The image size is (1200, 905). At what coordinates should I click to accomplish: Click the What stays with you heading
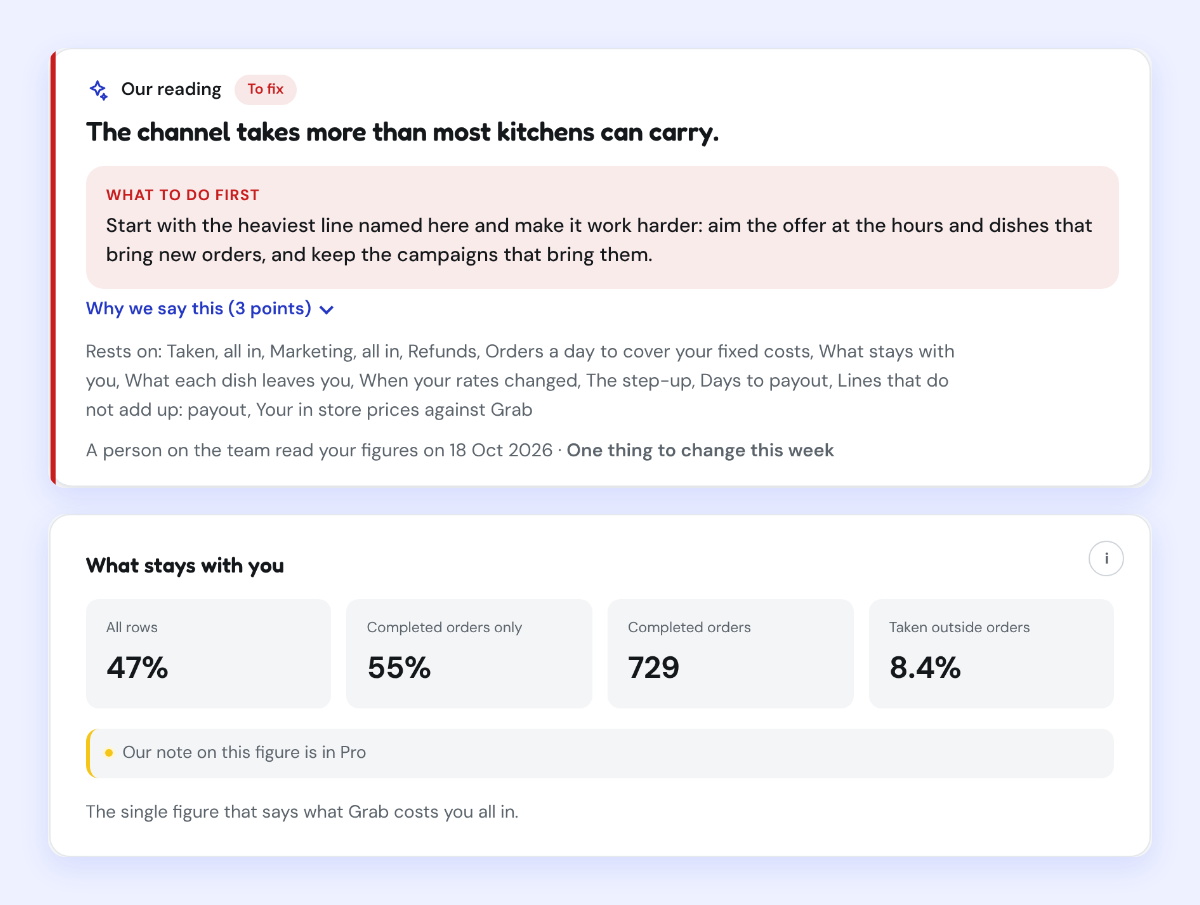185,566
